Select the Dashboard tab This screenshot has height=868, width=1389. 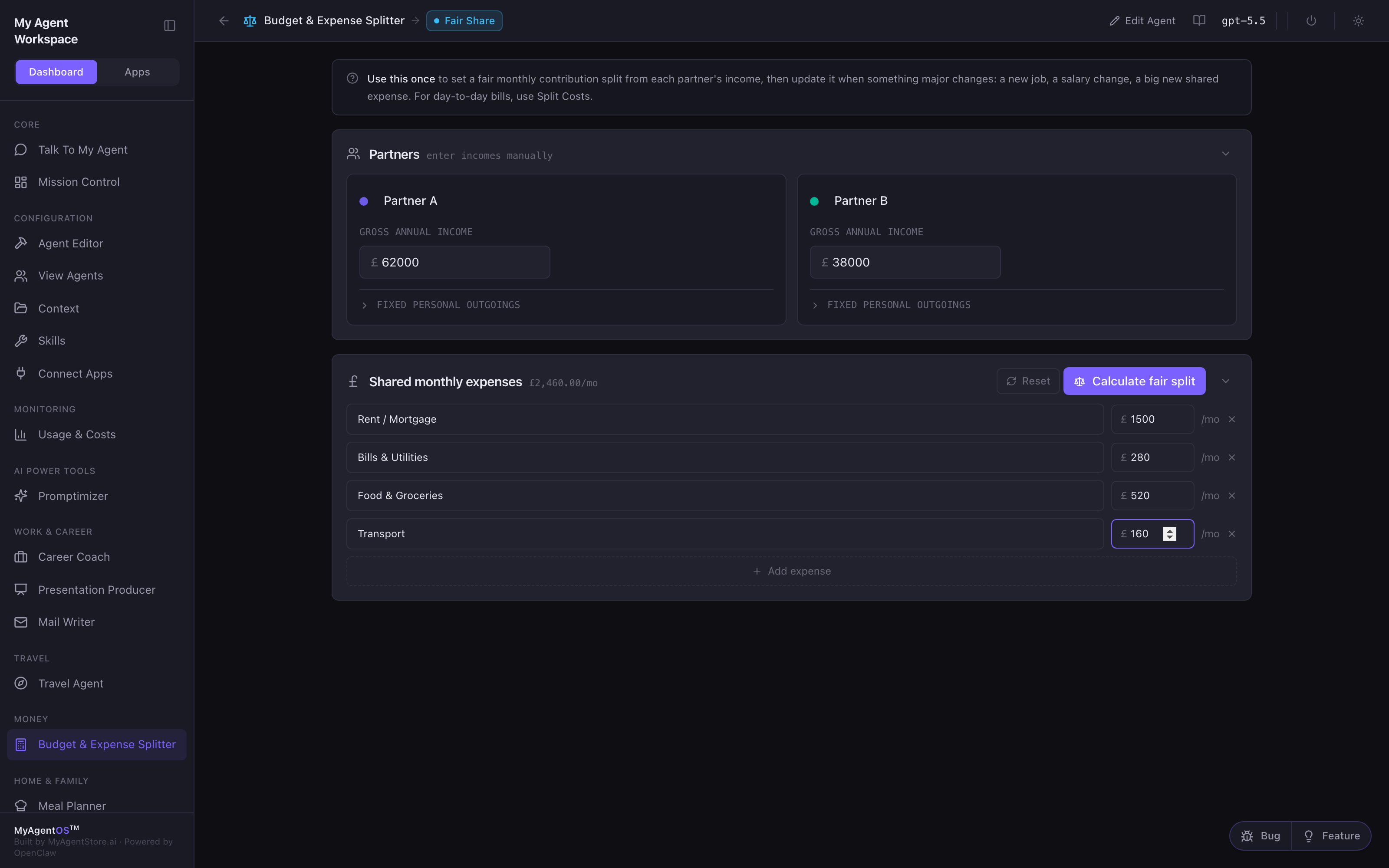(x=56, y=72)
